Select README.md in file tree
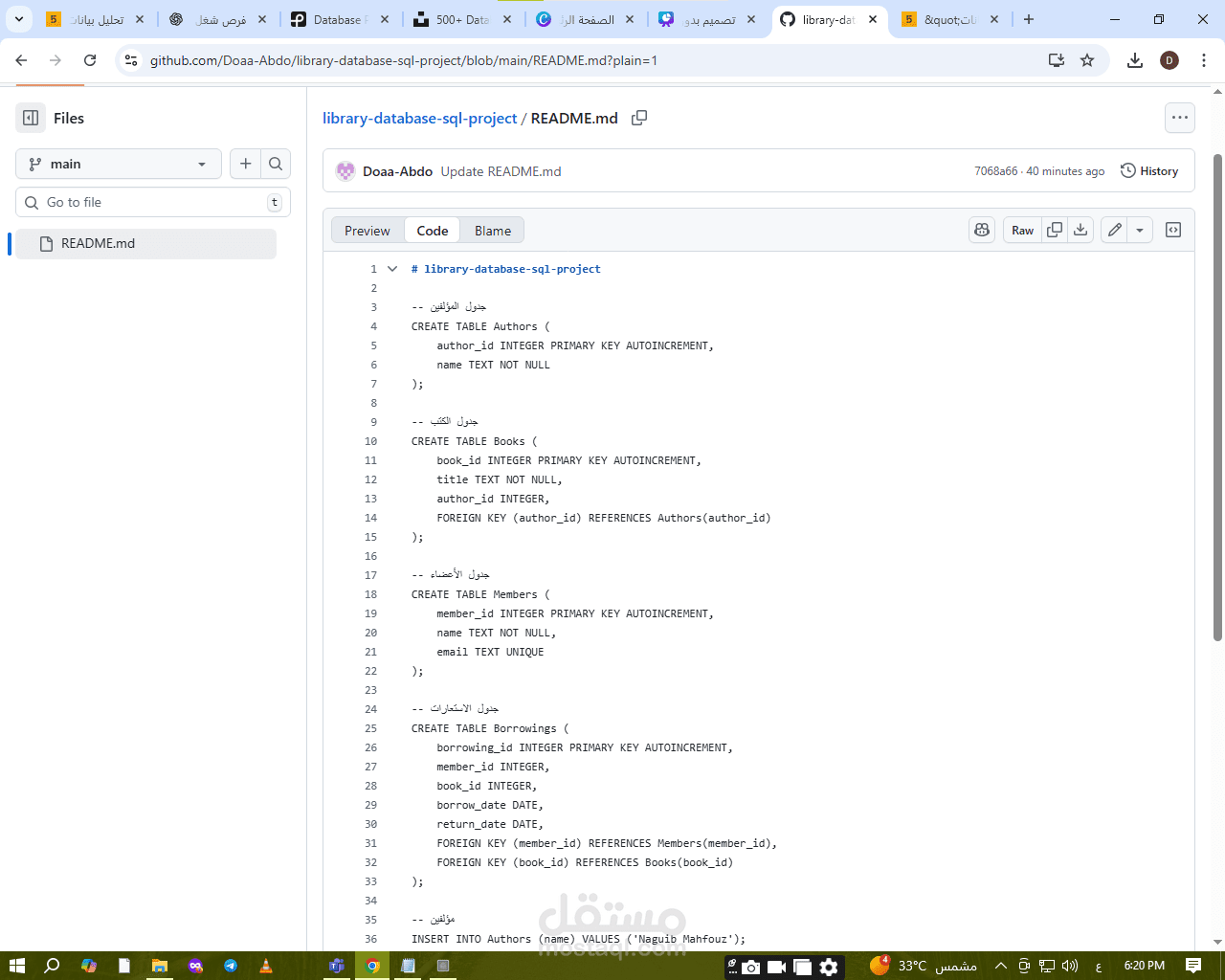Image resolution: width=1225 pixels, height=980 pixels. click(x=145, y=243)
